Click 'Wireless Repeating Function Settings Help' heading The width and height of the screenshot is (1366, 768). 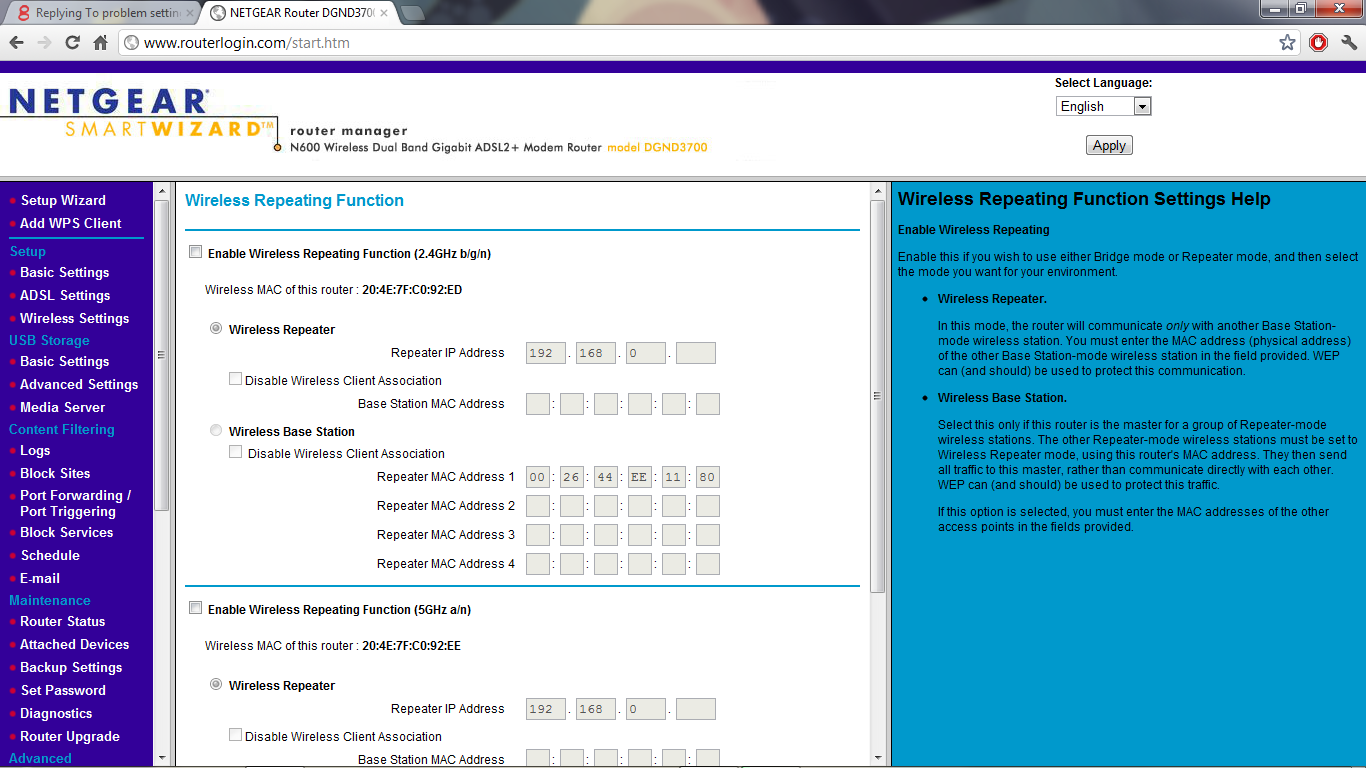[x=1084, y=199]
